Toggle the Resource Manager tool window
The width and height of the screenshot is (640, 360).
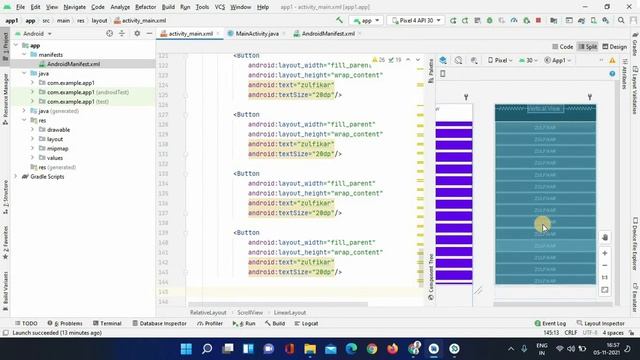click(x=5, y=99)
